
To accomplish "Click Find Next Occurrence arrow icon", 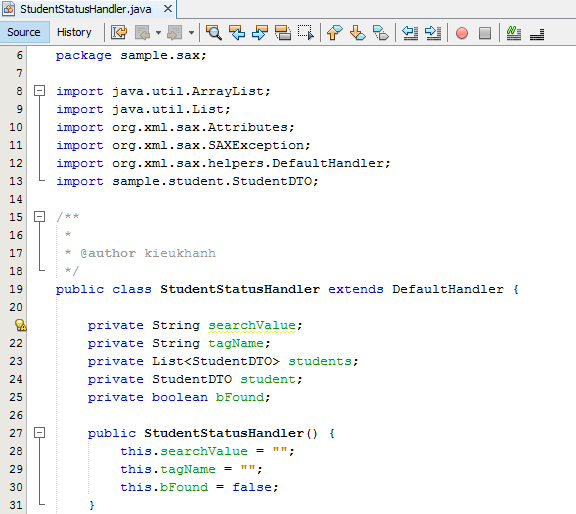I will pyautogui.click(x=260, y=32).
